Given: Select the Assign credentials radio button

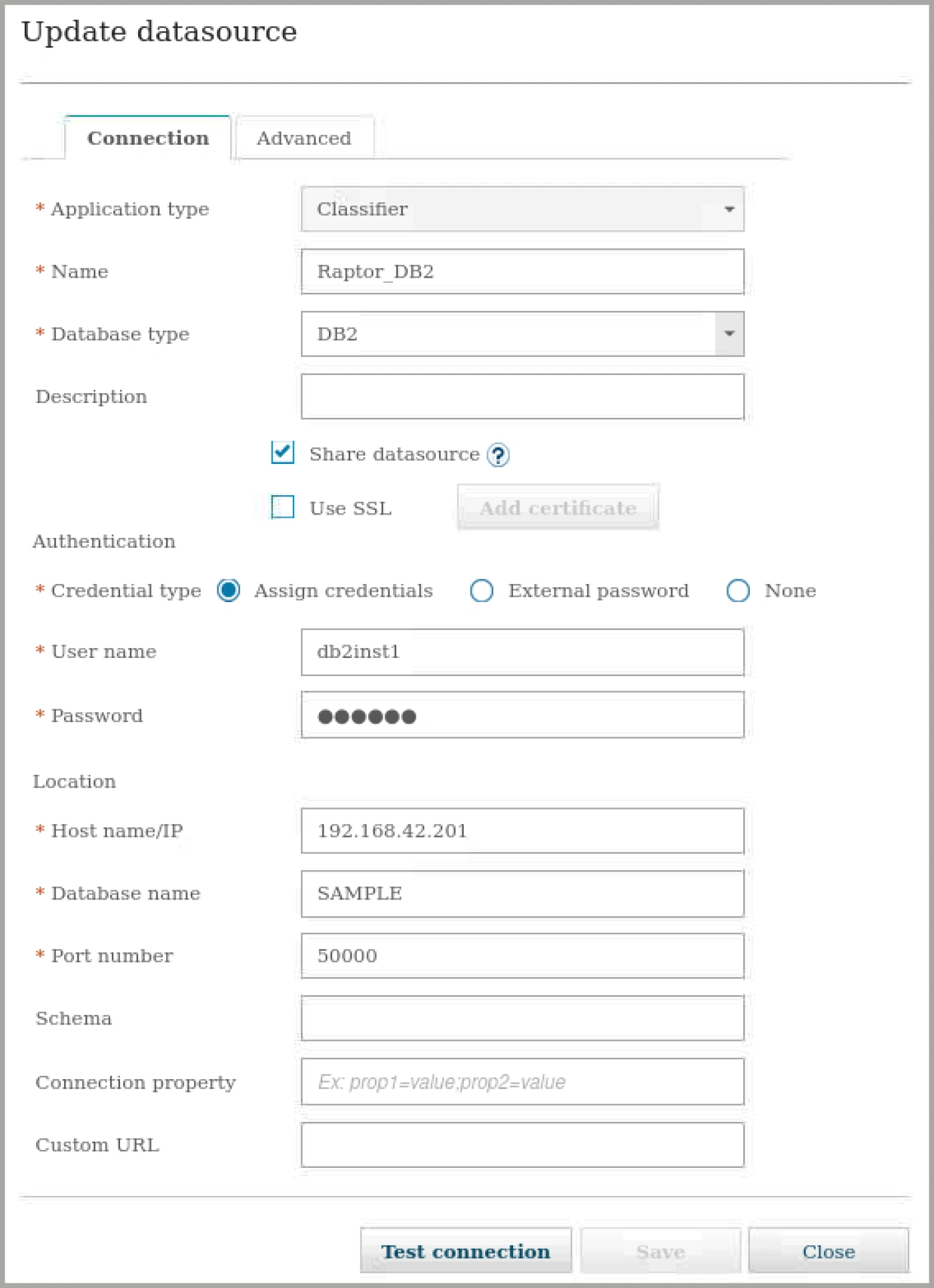Looking at the screenshot, I should [229, 591].
